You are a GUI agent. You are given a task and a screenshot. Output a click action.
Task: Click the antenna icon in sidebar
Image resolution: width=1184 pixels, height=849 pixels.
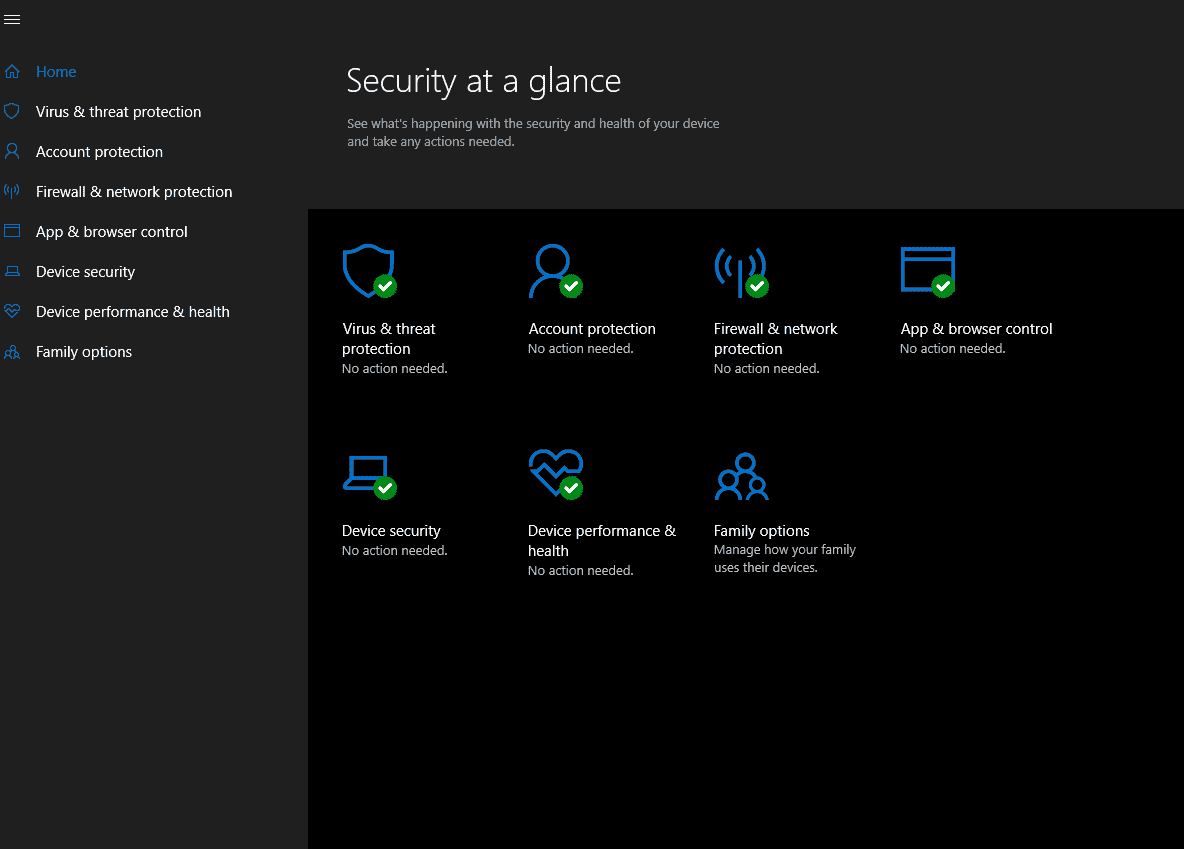(x=12, y=191)
